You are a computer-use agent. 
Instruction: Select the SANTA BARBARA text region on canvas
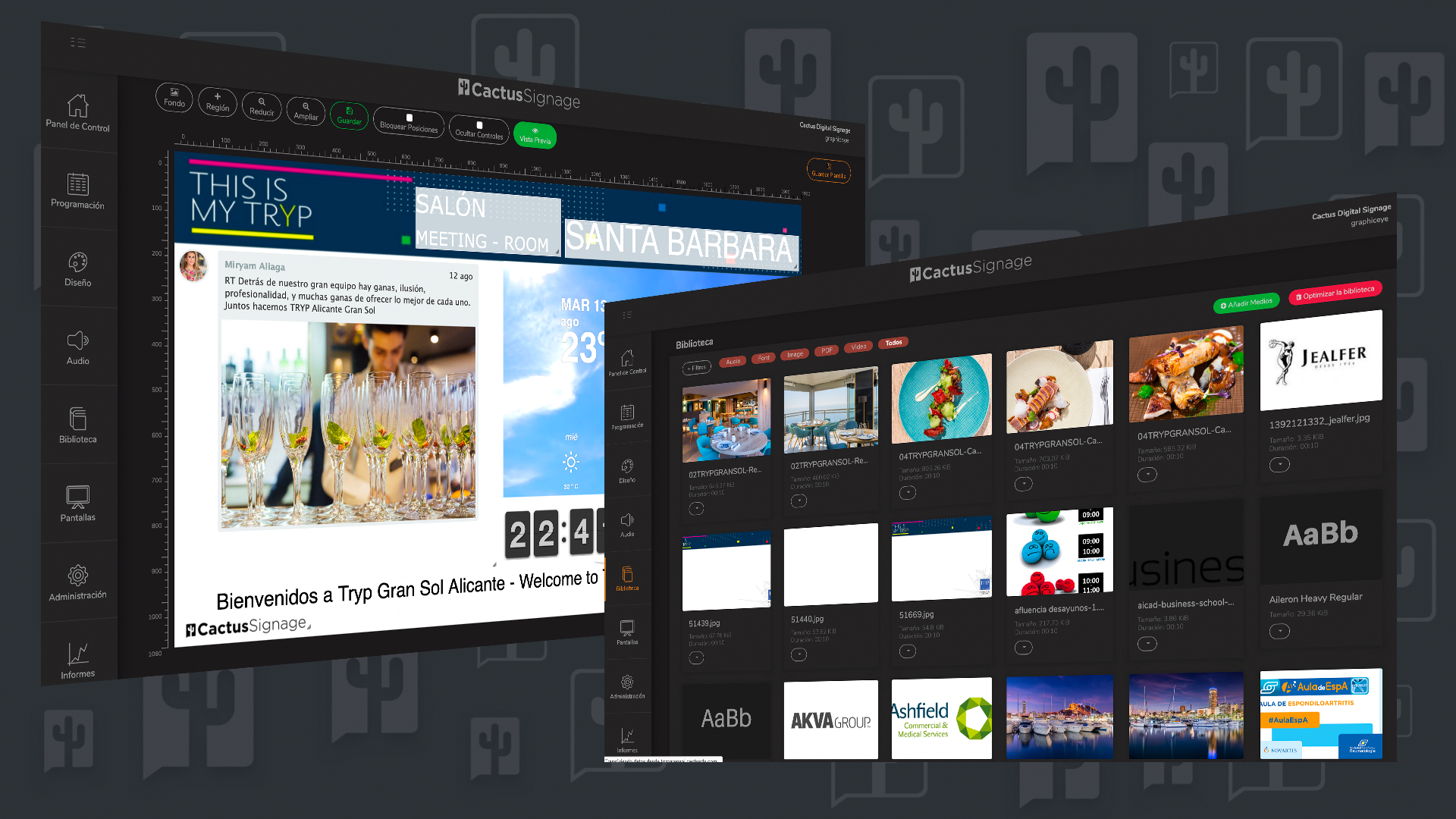681,243
